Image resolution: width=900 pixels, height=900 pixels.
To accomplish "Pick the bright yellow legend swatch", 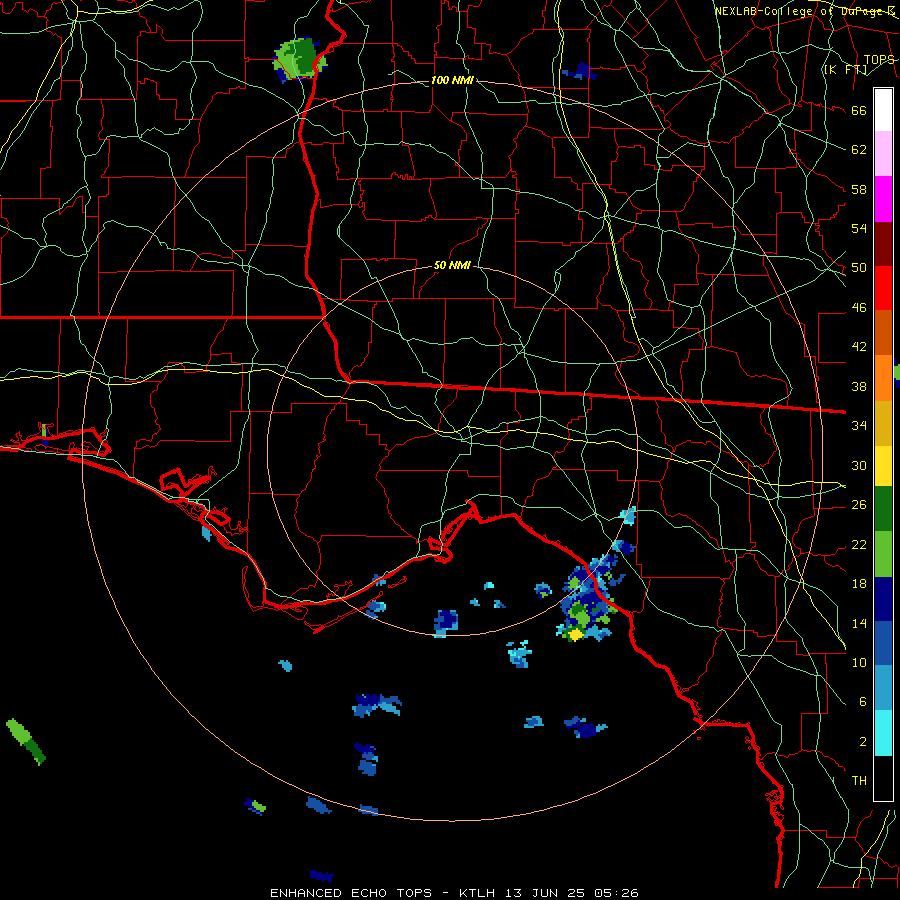I will tap(883, 466).
